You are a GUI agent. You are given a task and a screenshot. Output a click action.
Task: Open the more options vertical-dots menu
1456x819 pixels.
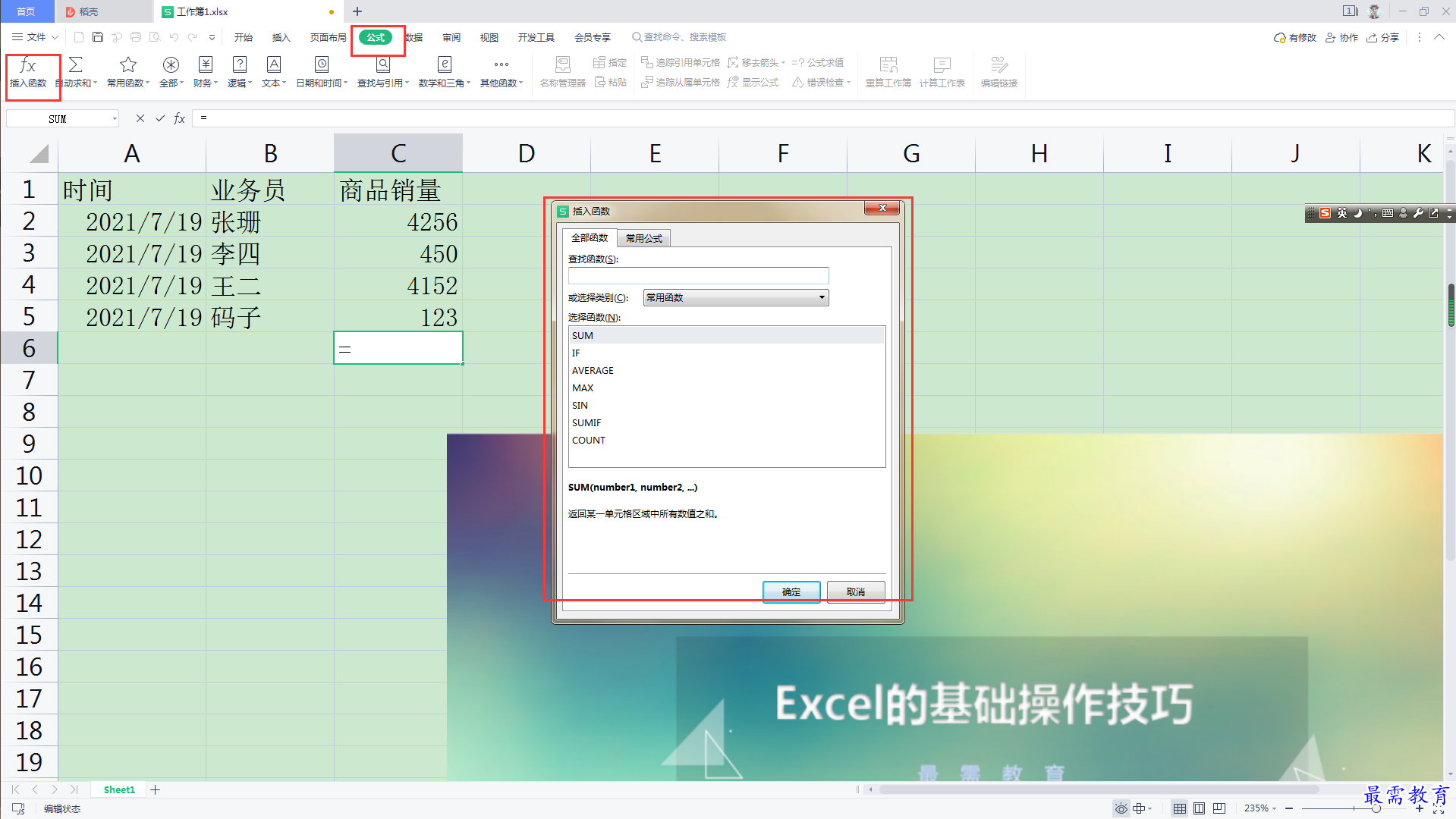point(1419,37)
